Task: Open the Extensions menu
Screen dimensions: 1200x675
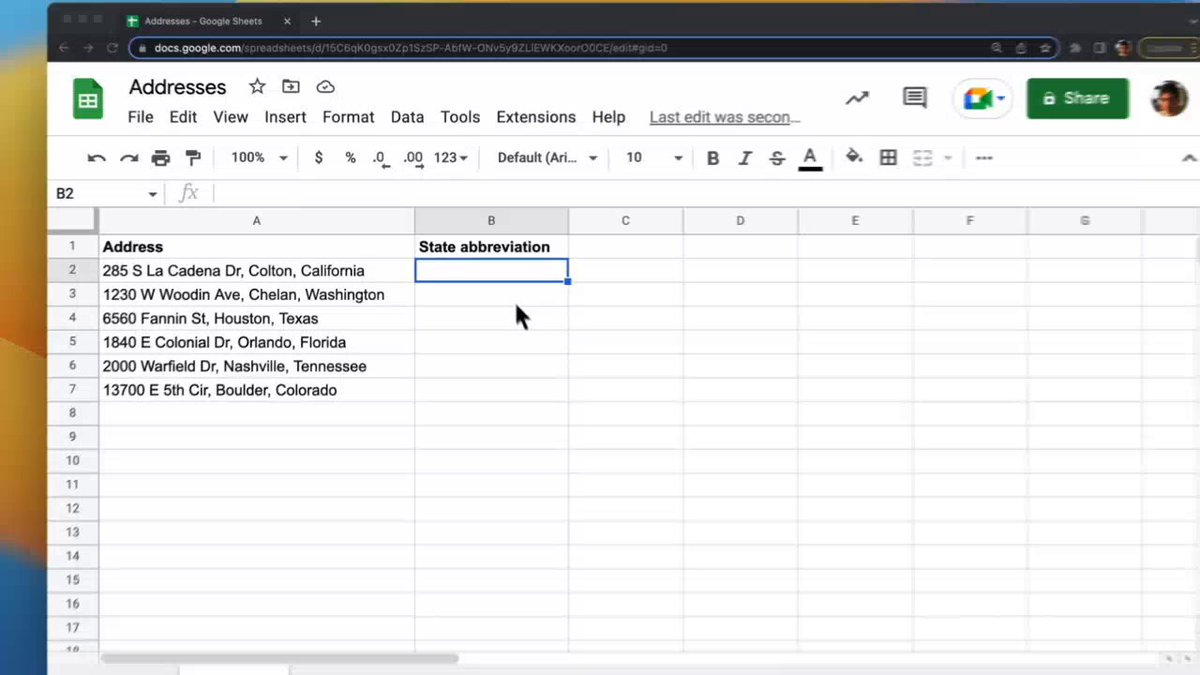Action: click(x=536, y=117)
